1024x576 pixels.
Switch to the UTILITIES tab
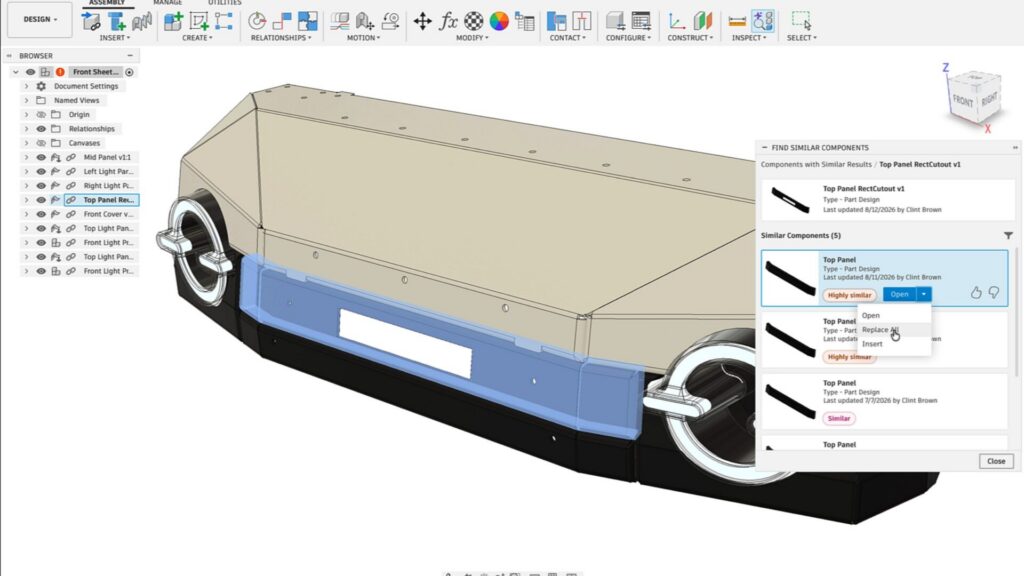click(225, 3)
